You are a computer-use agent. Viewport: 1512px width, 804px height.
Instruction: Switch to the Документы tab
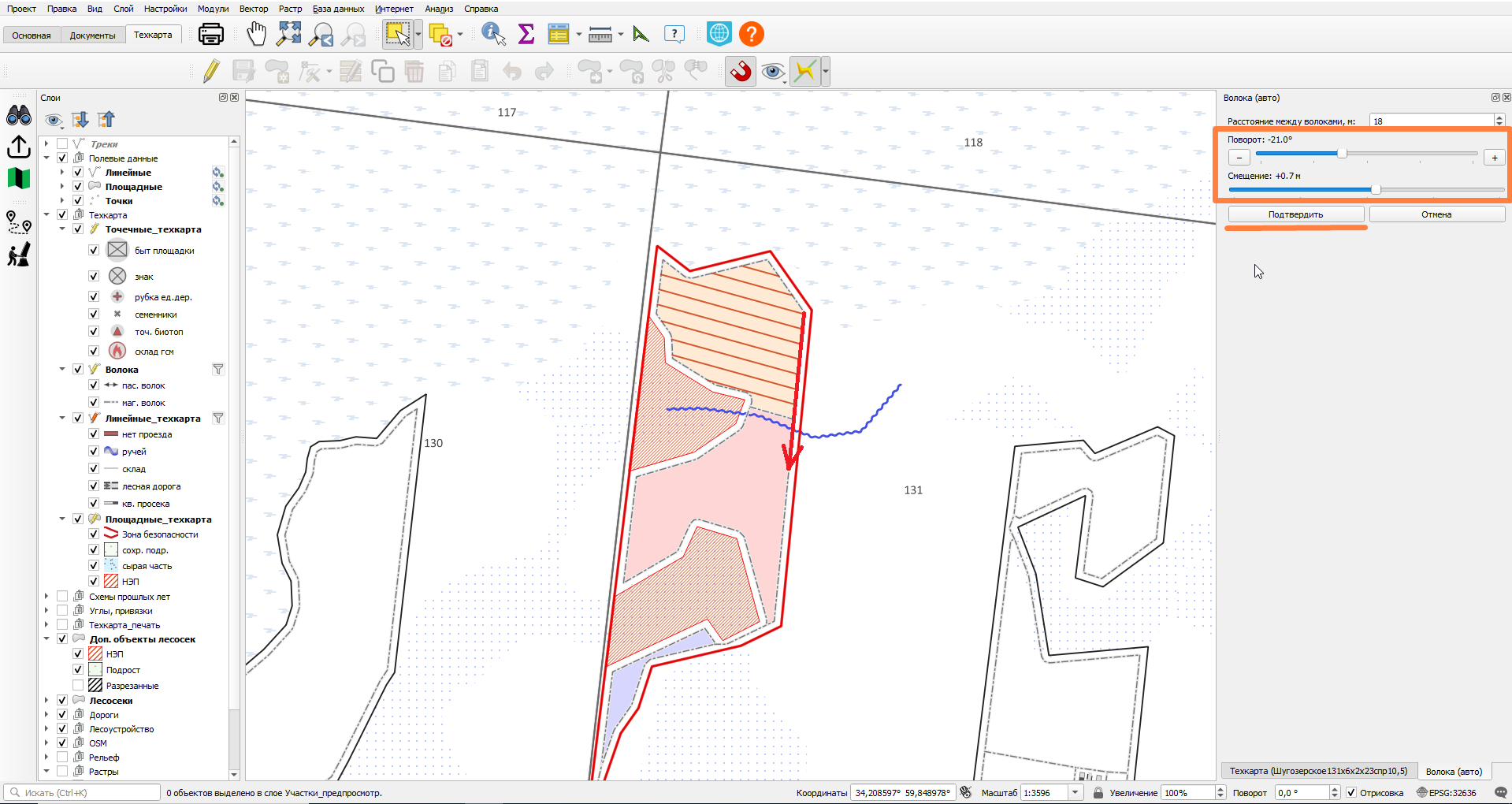point(92,35)
